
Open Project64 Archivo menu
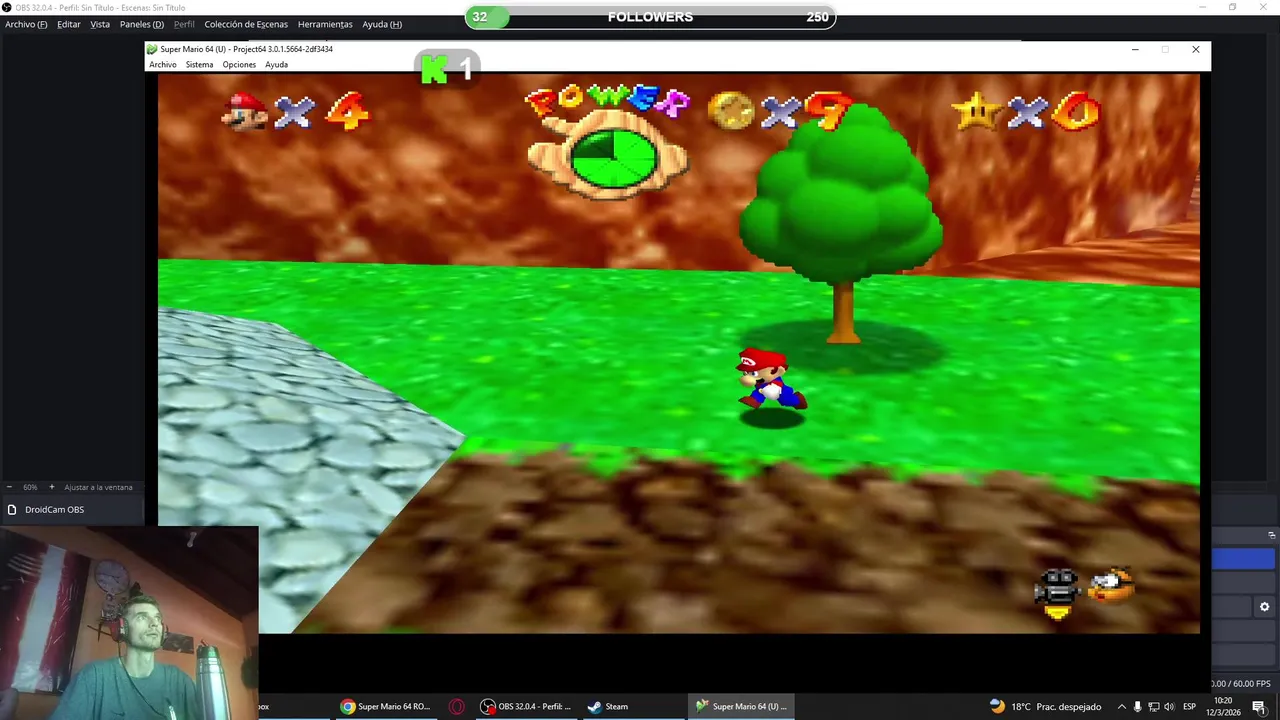163,64
